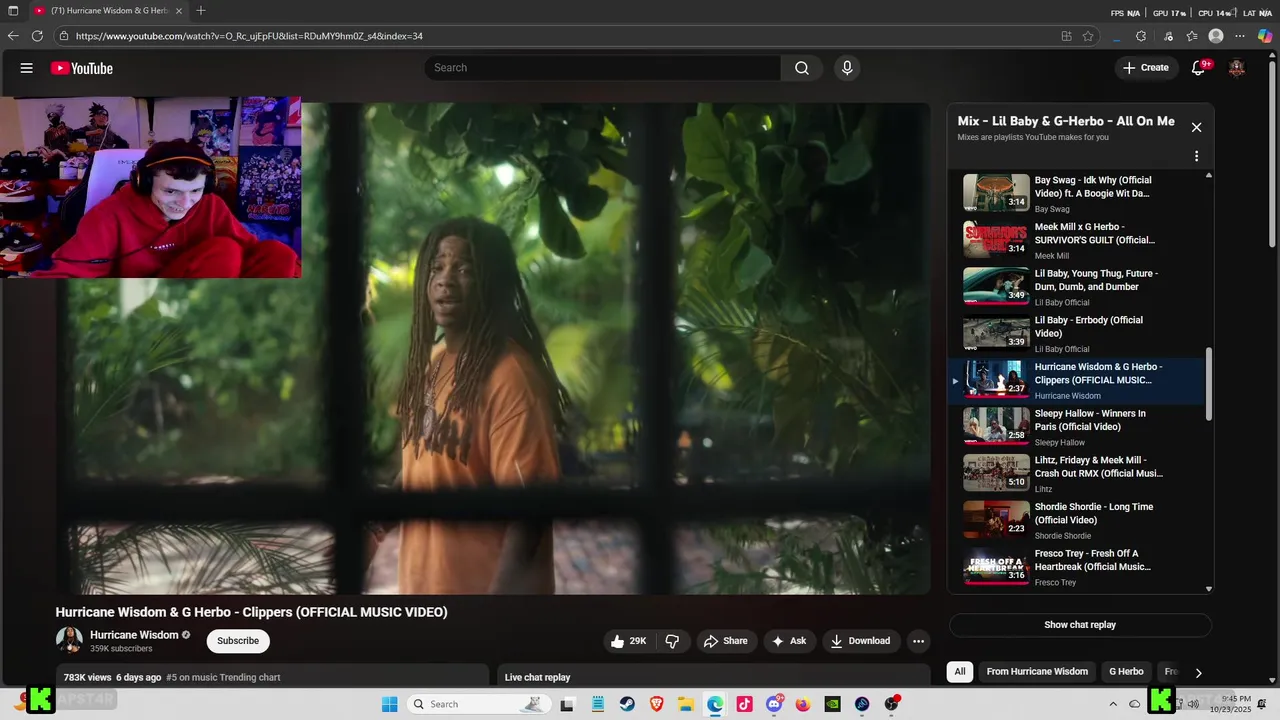Click the browser address bar URL

pos(249,36)
